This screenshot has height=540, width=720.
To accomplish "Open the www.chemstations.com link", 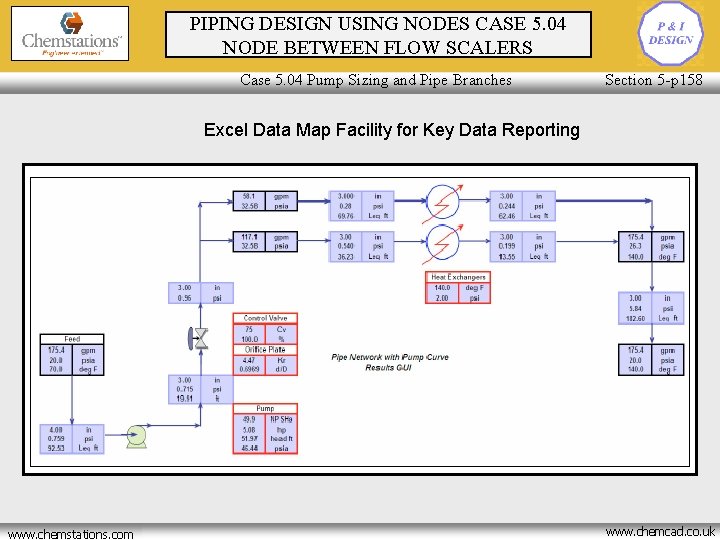I will [71, 534].
